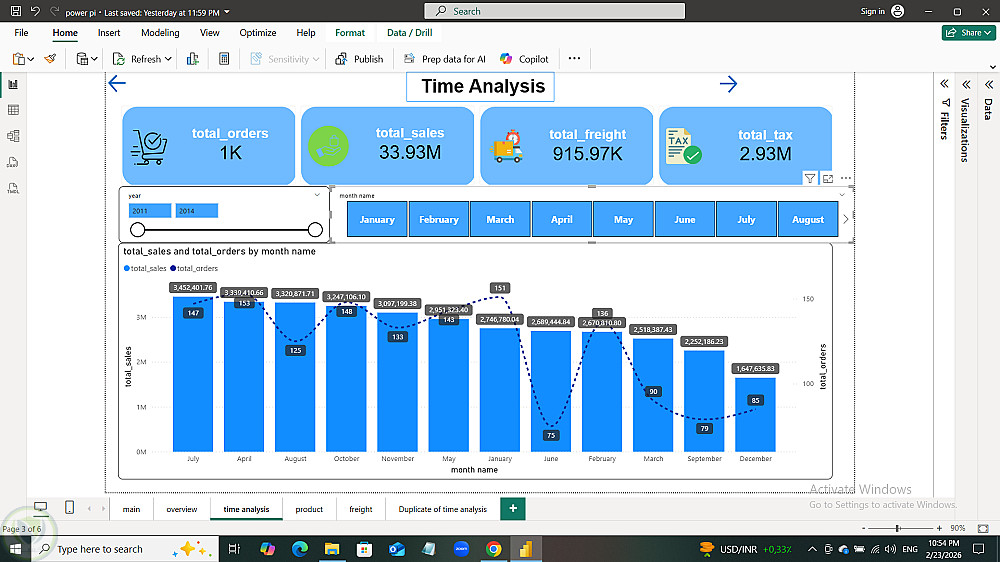Screen dimensions: 1000x562
Task: Open month name slicer dropdown chevron
Action: tap(842, 195)
